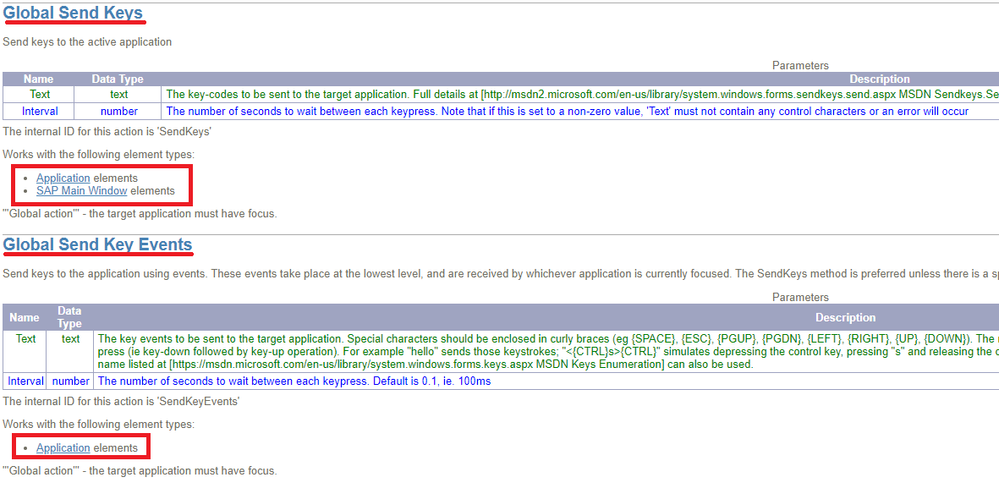Viewport: 999px width, 488px height.
Task: Click Description header in Send Key Events table
Action: (x=845, y=318)
